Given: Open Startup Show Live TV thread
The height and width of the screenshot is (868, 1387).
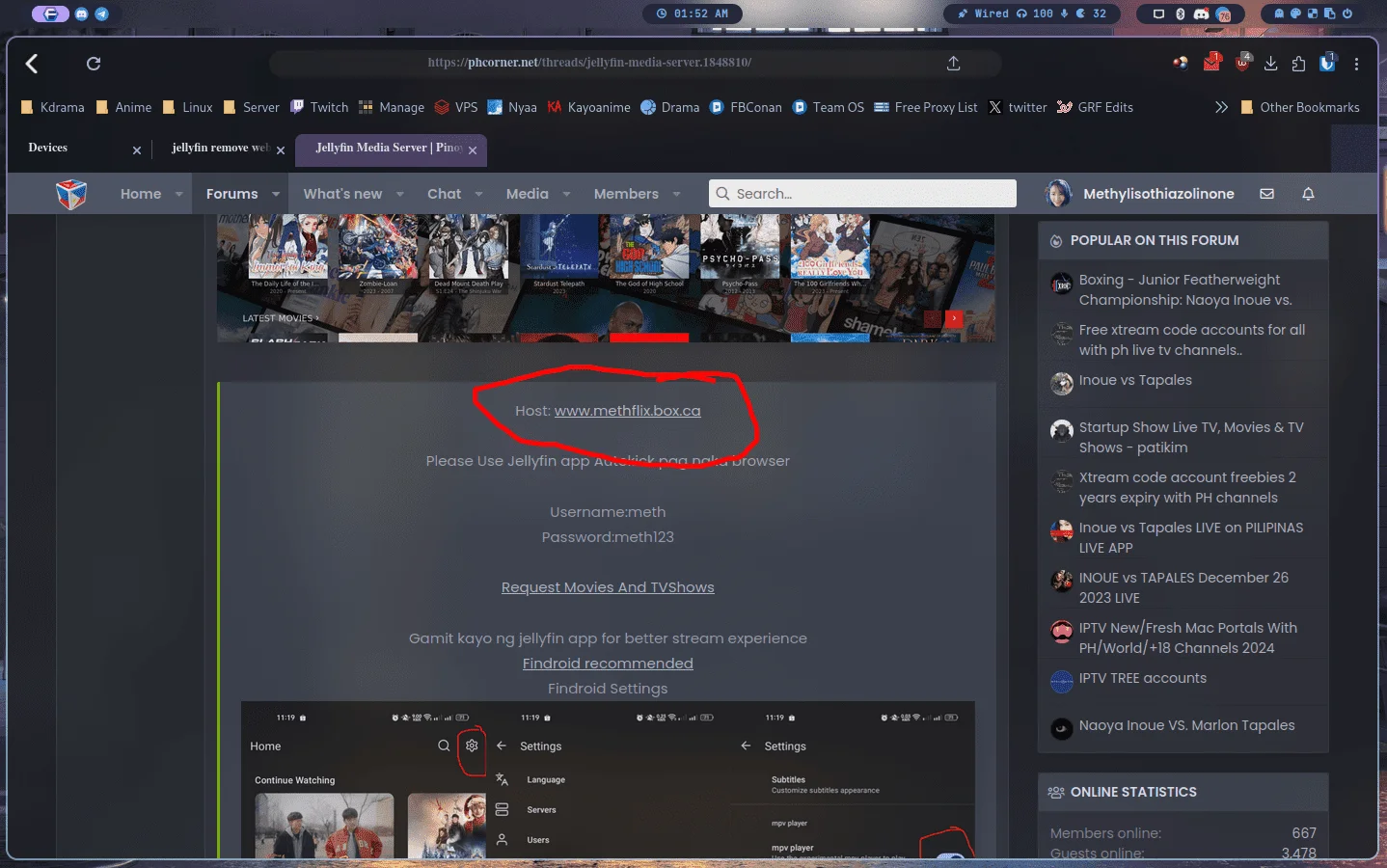Looking at the screenshot, I should (1191, 437).
